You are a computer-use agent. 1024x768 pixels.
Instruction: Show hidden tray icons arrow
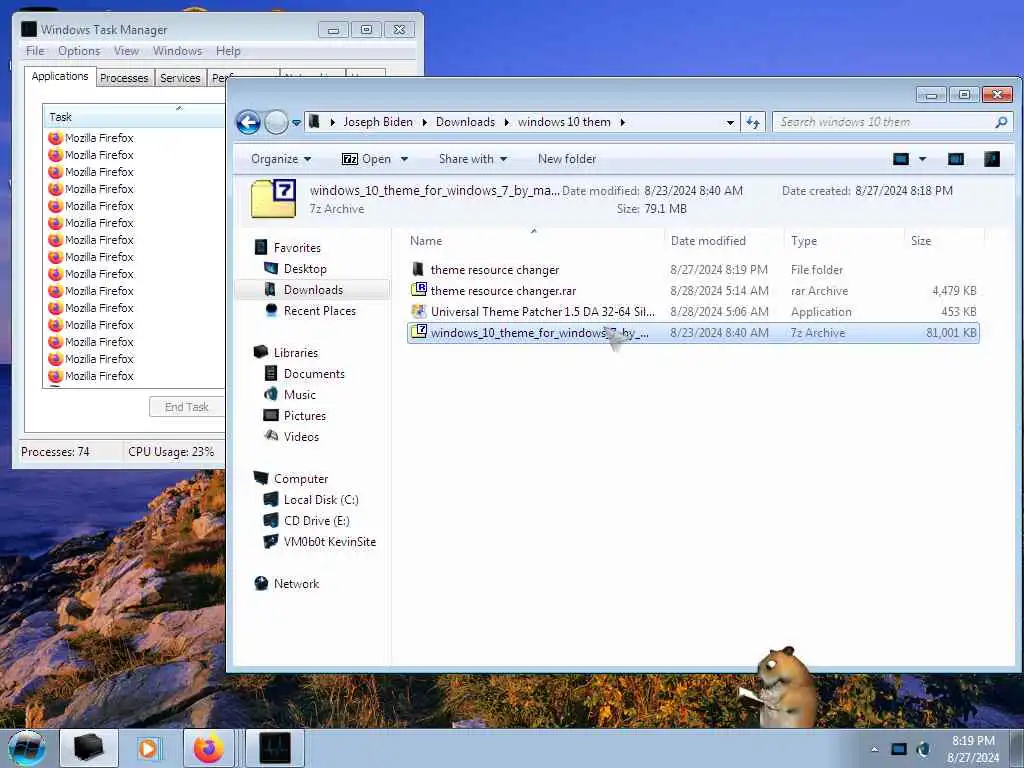tap(874, 749)
